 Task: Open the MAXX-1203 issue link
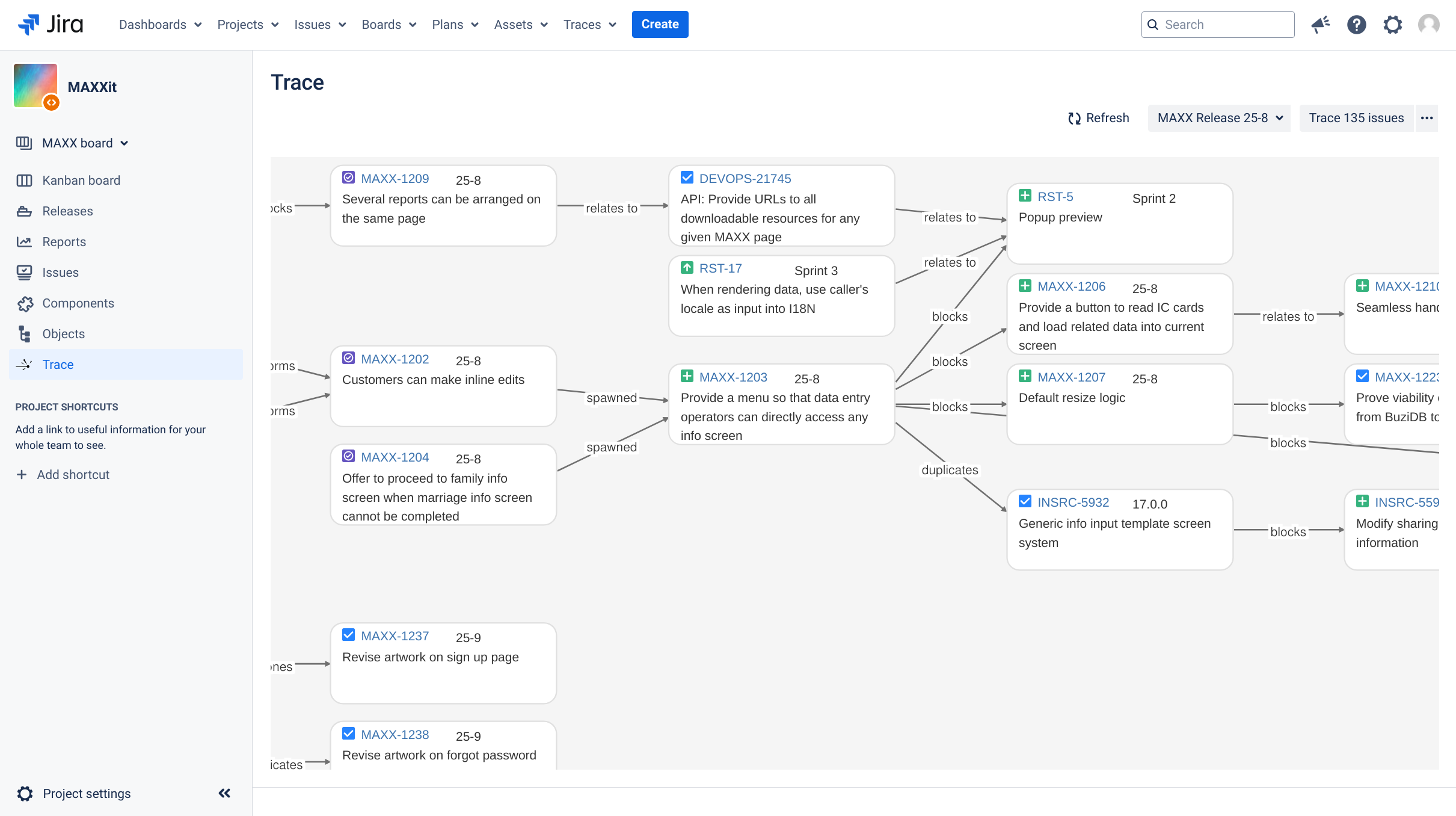click(x=733, y=377)
